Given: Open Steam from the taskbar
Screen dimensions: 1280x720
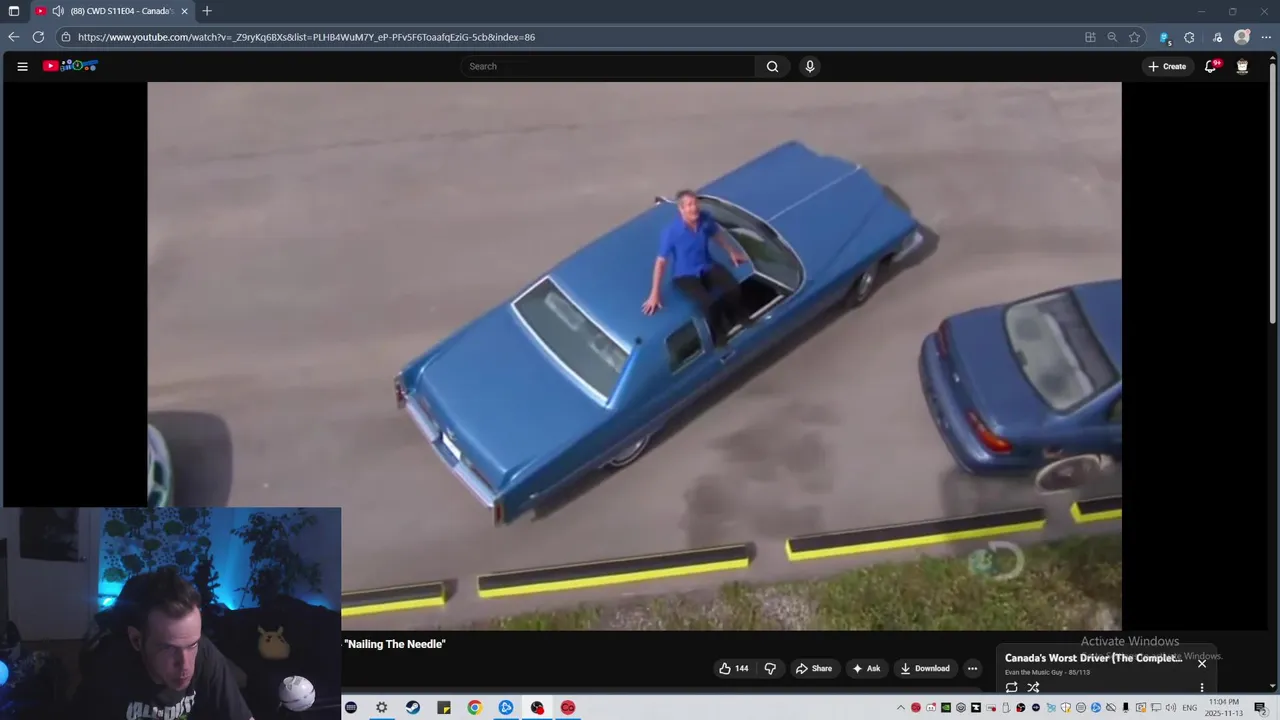Looking at the screenshot, I should [x=412, y=707].
